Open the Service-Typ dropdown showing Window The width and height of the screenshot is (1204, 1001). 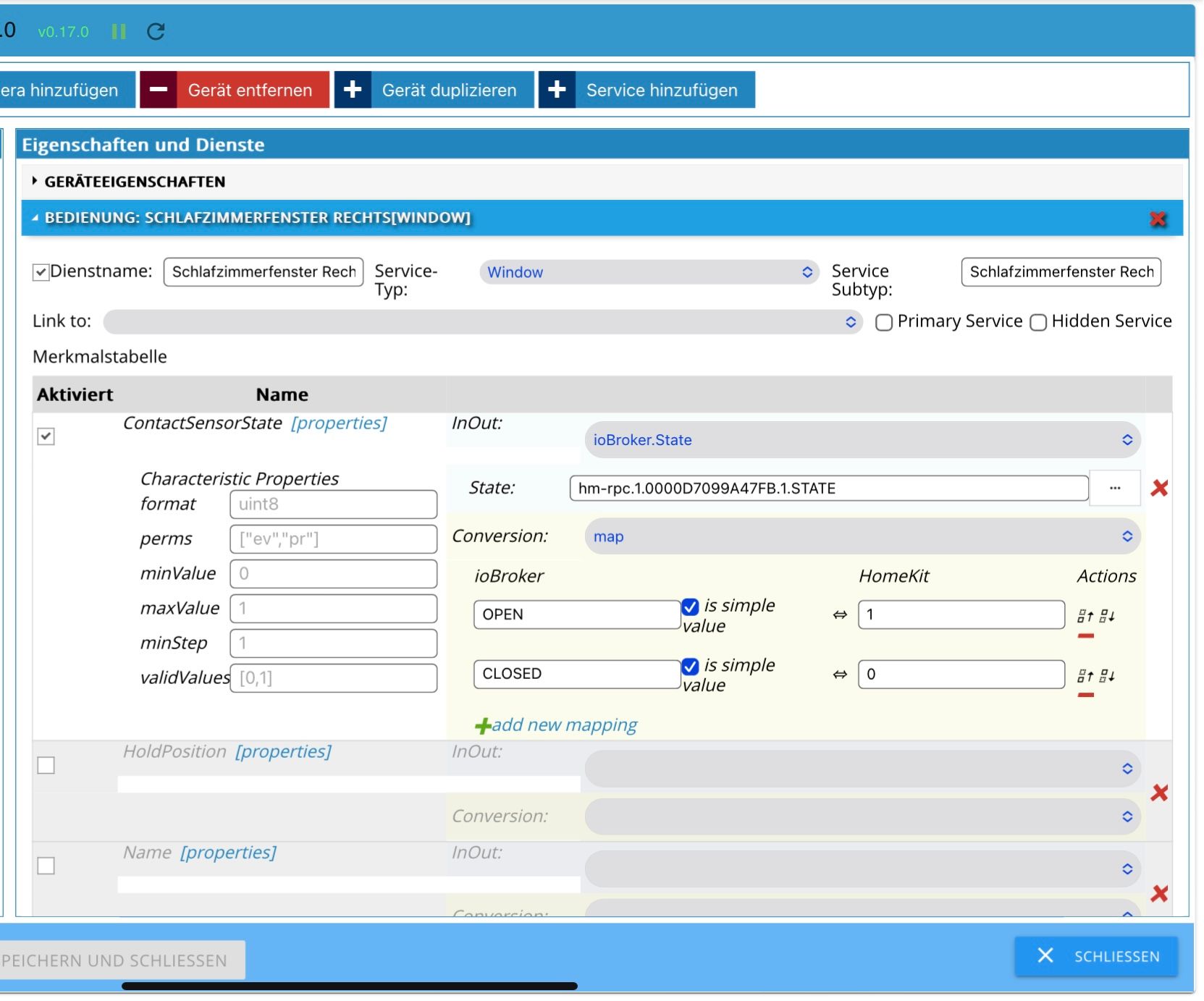tap(649, 272)
